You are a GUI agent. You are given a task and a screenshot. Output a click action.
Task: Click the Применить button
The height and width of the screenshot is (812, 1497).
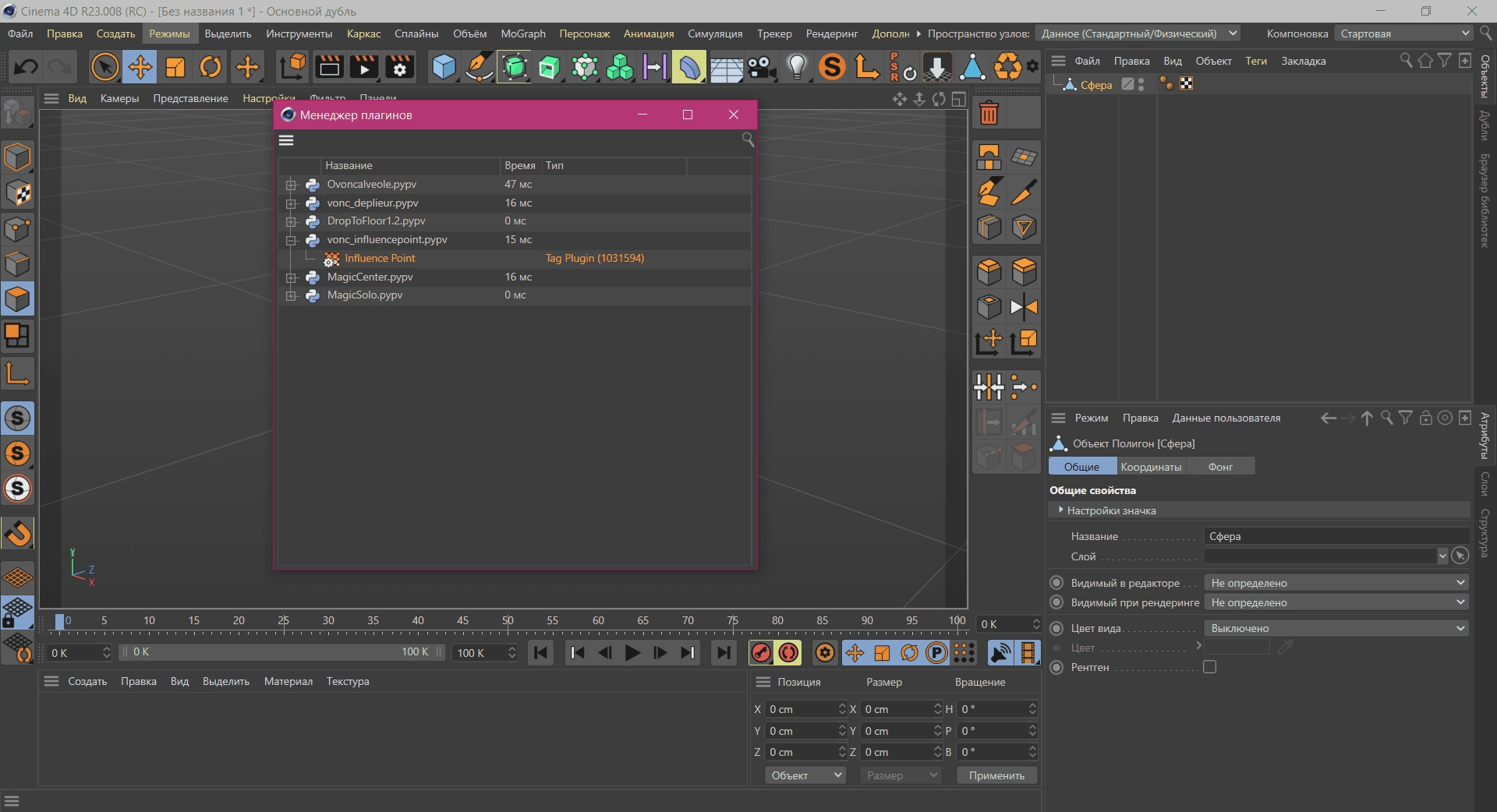[996, 775]
